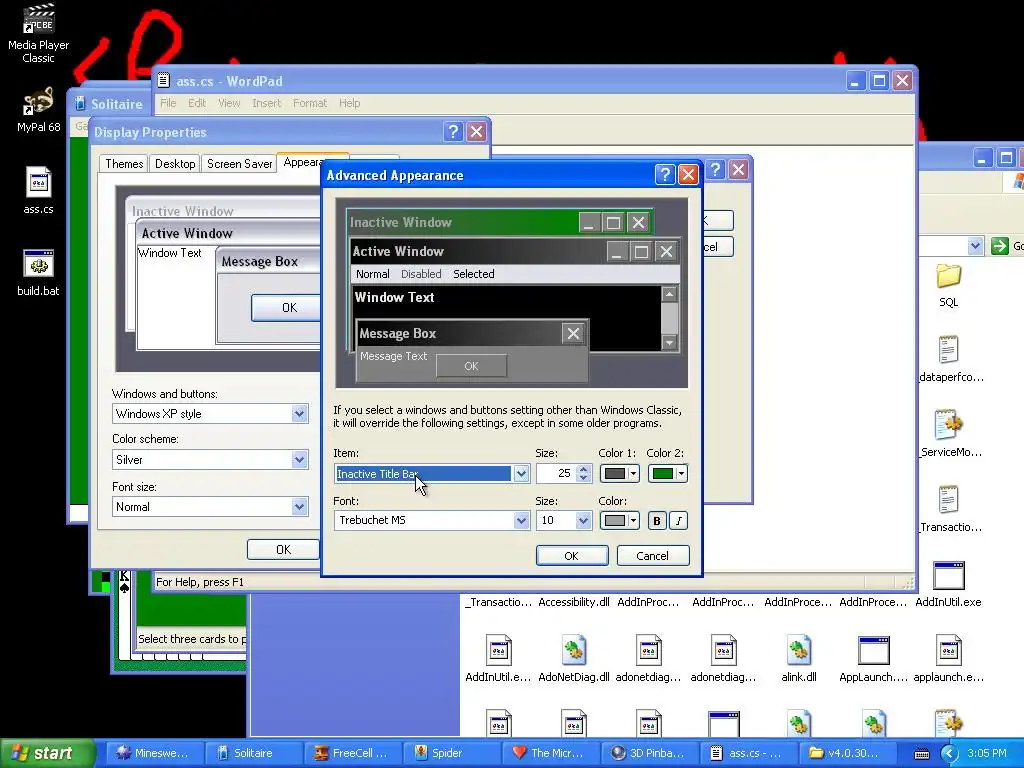Open the SQL folder in Explorer window
1024x768 pixels.
(x=948, y=285)
